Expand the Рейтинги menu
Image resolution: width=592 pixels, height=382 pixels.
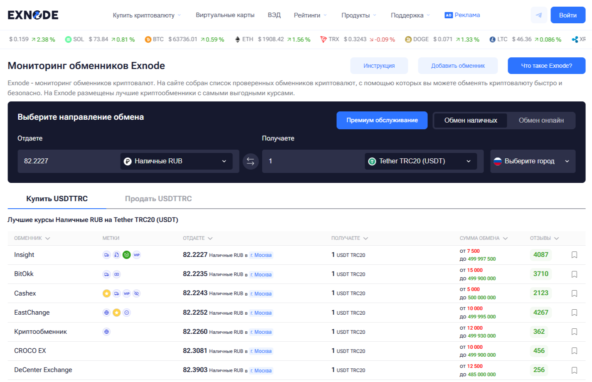click(x=310, y=15)
